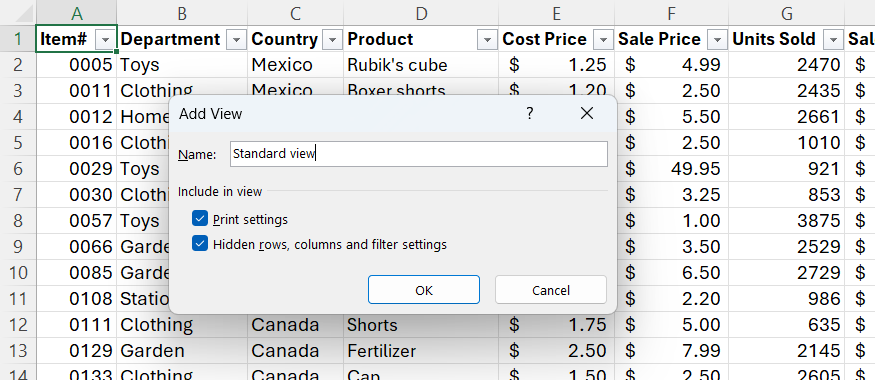
Task: Select row 8 header
Action: 18,220
